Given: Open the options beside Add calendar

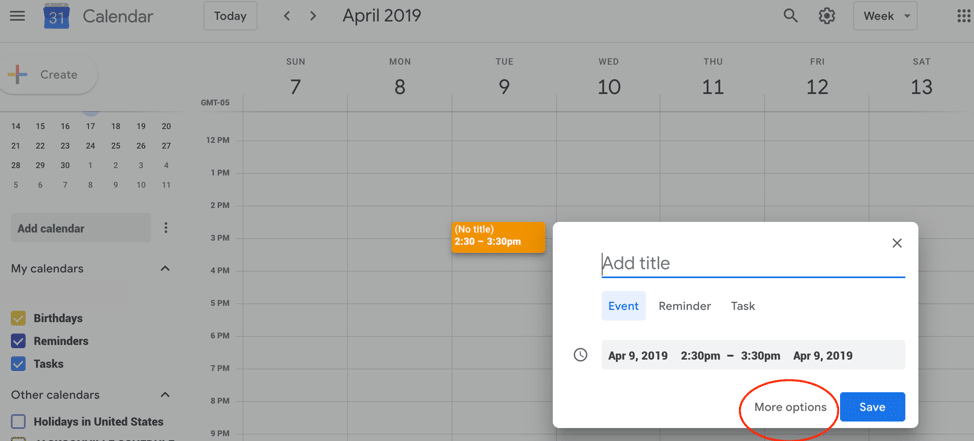Looking at the screenshot, I should 166,228.
